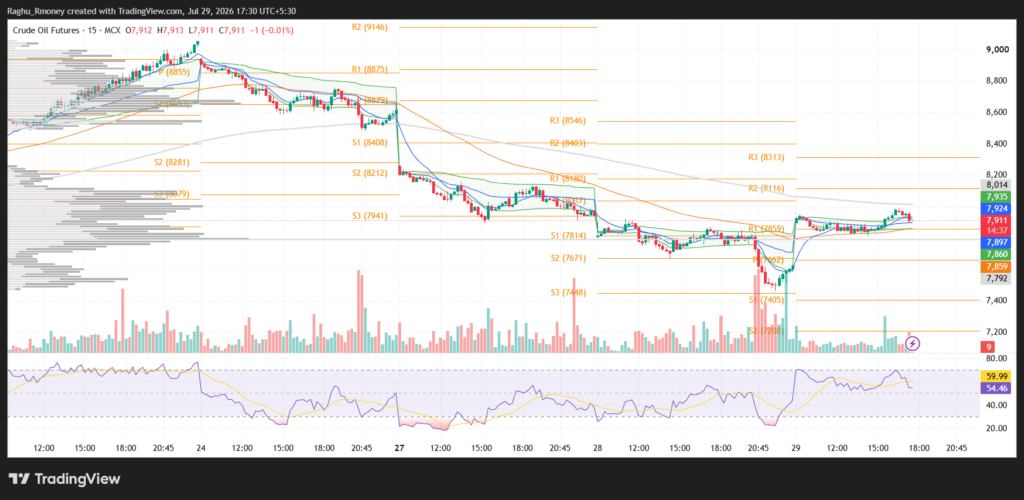Viewport: 1024px width, 500px height.
Task: Click the green 7,860 price tag
Action: point(997,254)
